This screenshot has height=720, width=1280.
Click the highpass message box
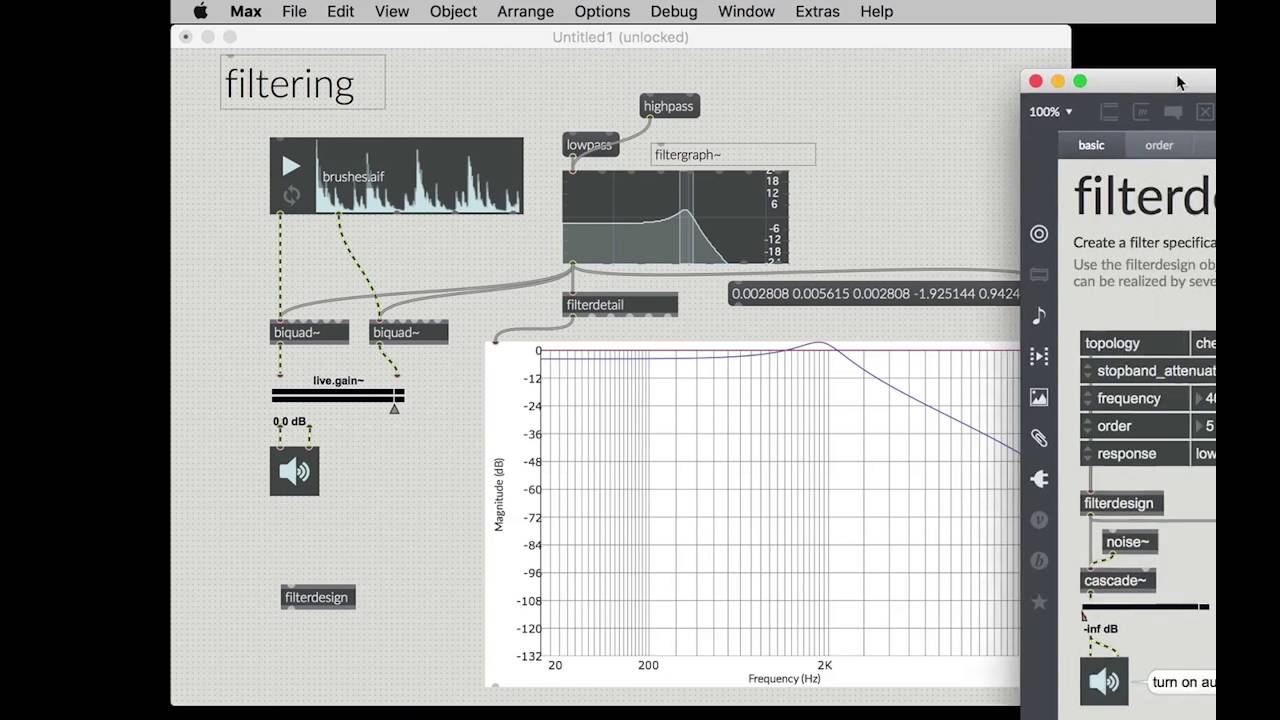[669, 106]
